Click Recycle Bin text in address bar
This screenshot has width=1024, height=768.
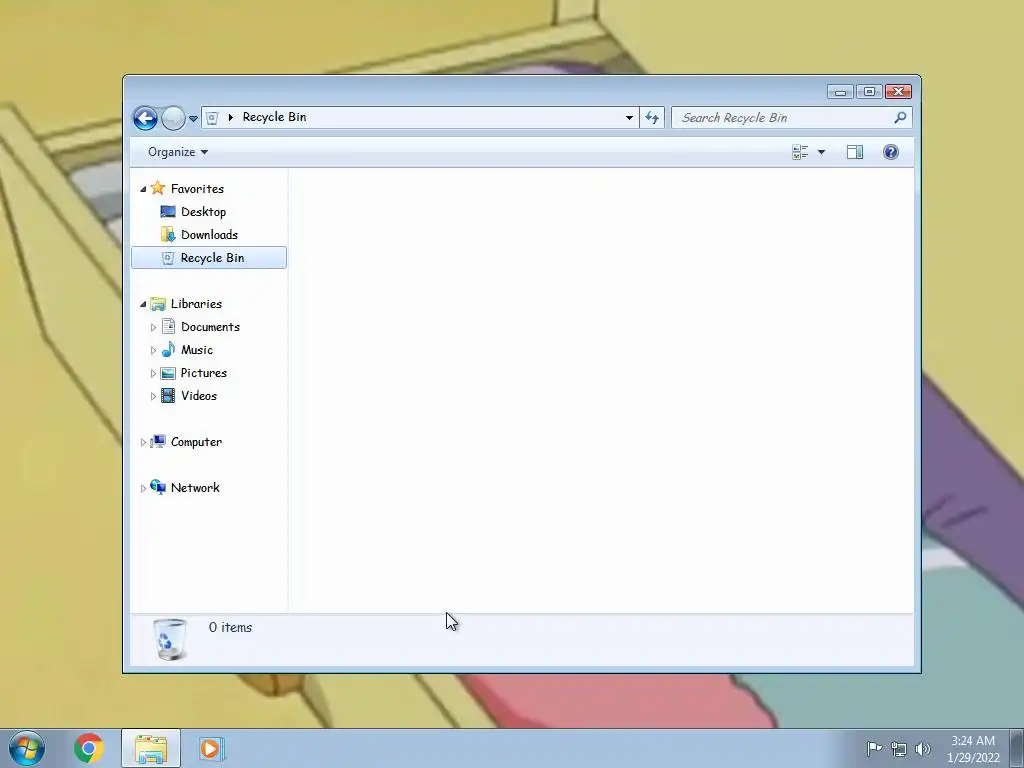274,117
